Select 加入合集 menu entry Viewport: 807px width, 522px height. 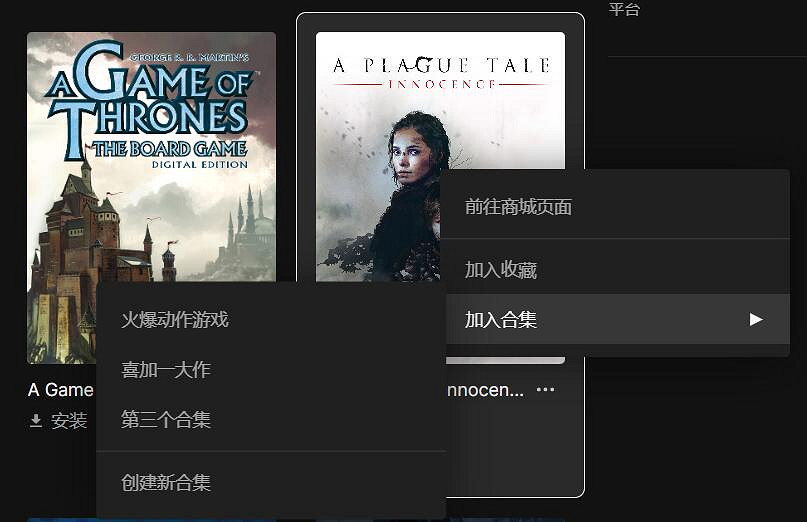(x=615, y=320)
